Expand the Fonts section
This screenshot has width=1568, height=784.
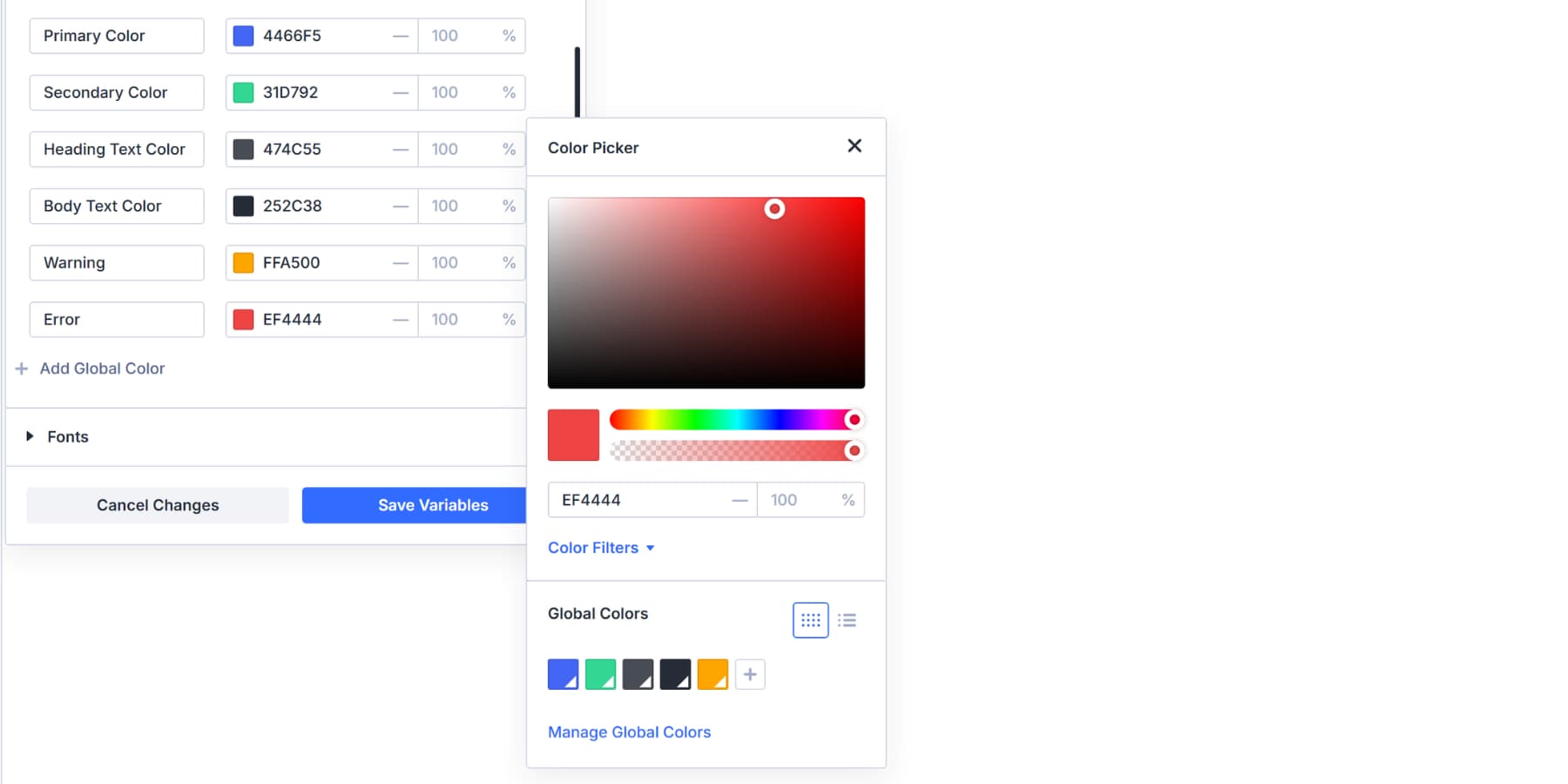click(x=31, y=436)
